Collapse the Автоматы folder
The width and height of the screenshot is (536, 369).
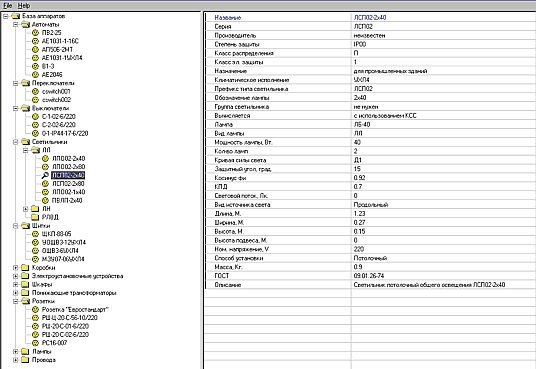coord(15,24)
